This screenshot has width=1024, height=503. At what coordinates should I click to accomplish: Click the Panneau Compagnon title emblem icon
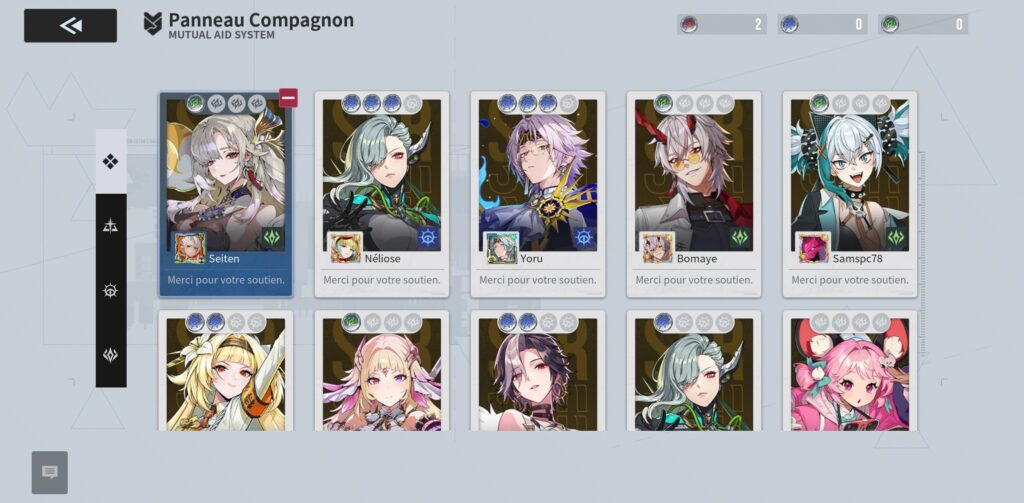(x=153, y=24)
